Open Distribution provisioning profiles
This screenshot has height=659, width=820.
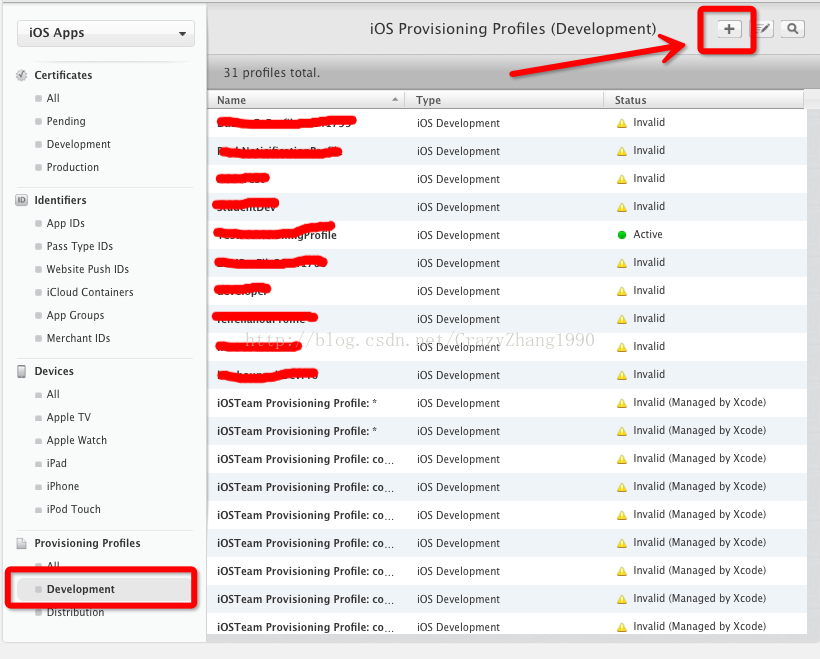pyautogui.click(x=75, y=612)
